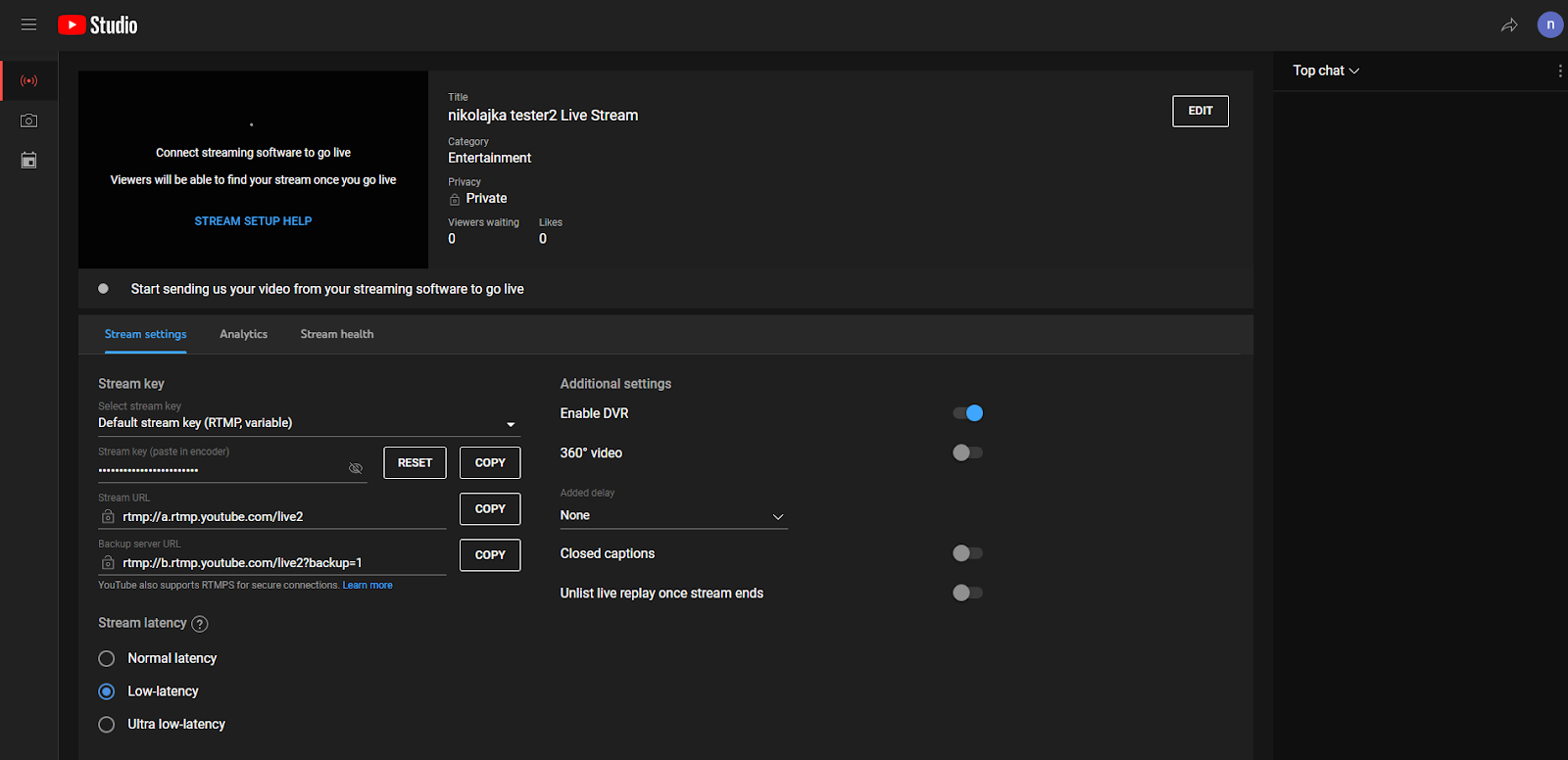The height and width of the screenshot is (760, 1568).
Task: Open the Added delay None dropdown
Action: [x=674, y=516]
